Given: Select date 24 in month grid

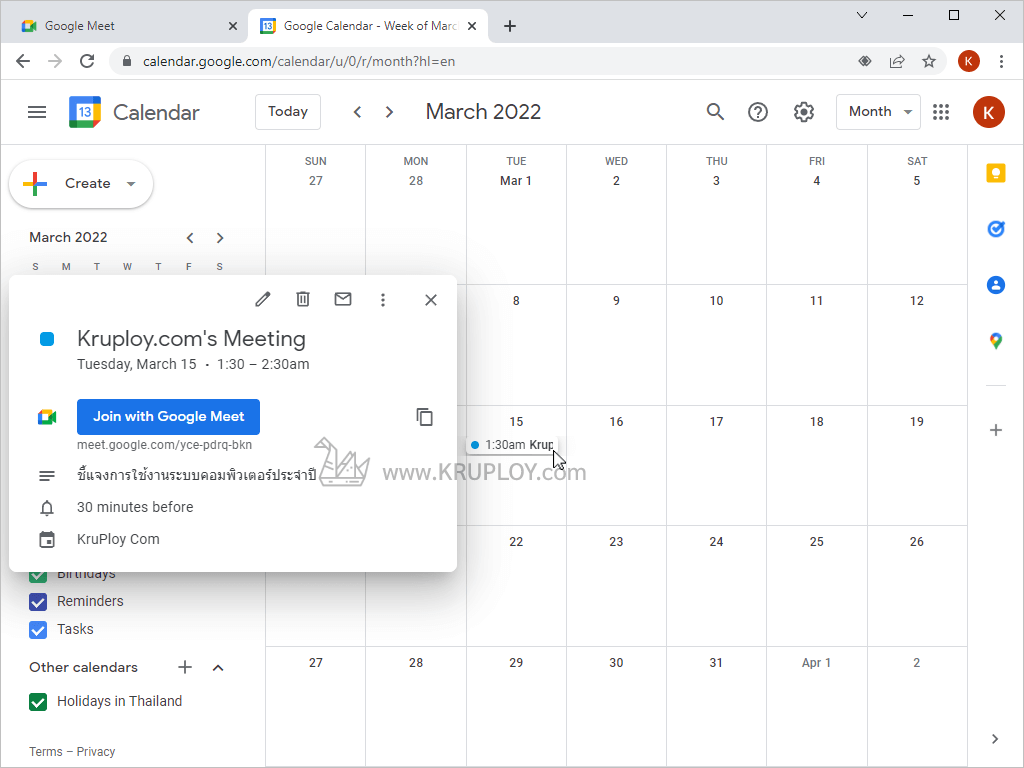Looking at the screenshot, I should click(716, 542).
